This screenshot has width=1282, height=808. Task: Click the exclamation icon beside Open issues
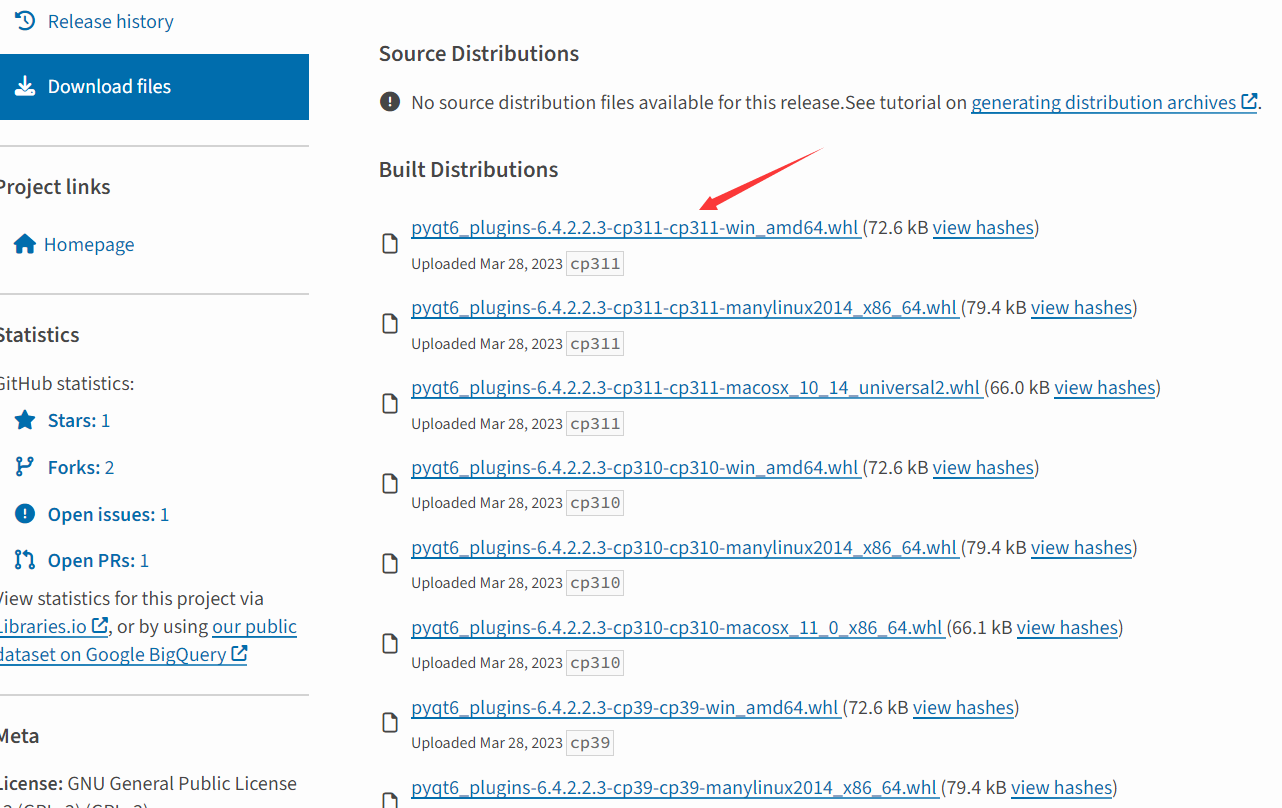25,514
